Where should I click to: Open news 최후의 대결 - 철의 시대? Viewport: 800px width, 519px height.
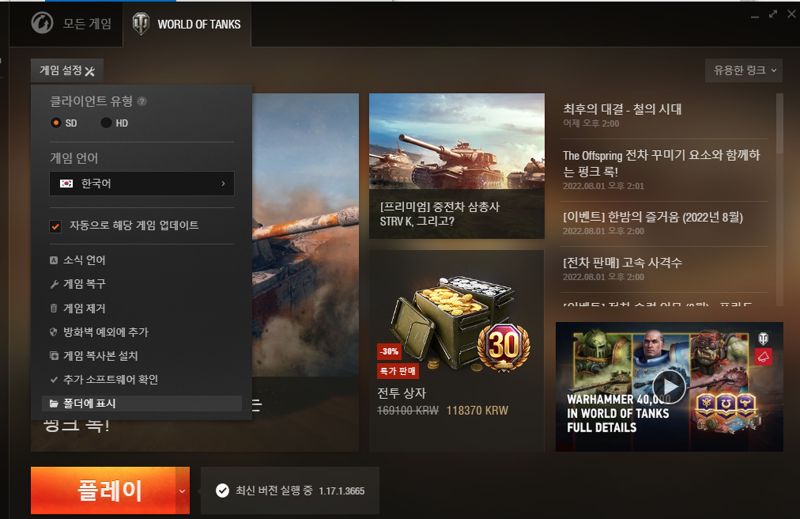click(622, 109)
